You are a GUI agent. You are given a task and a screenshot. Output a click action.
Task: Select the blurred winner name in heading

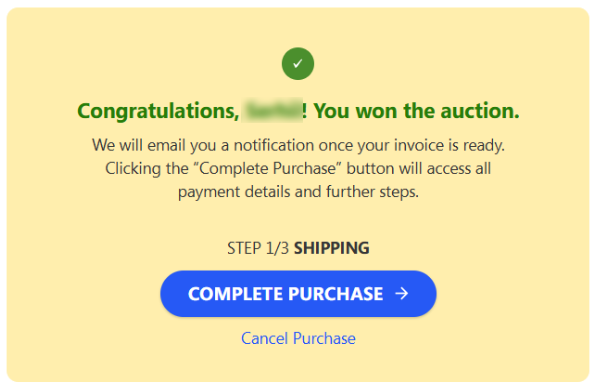point(272,110)
